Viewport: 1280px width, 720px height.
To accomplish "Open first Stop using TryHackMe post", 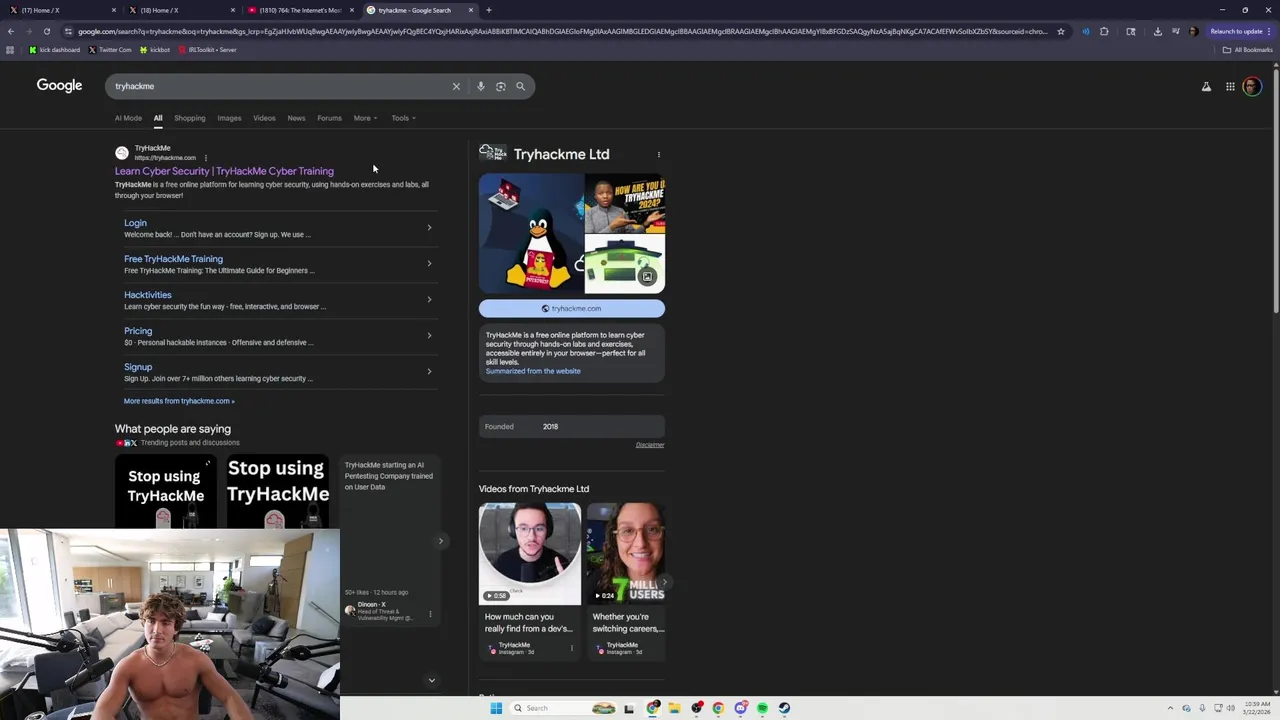I will pos(166,491).
